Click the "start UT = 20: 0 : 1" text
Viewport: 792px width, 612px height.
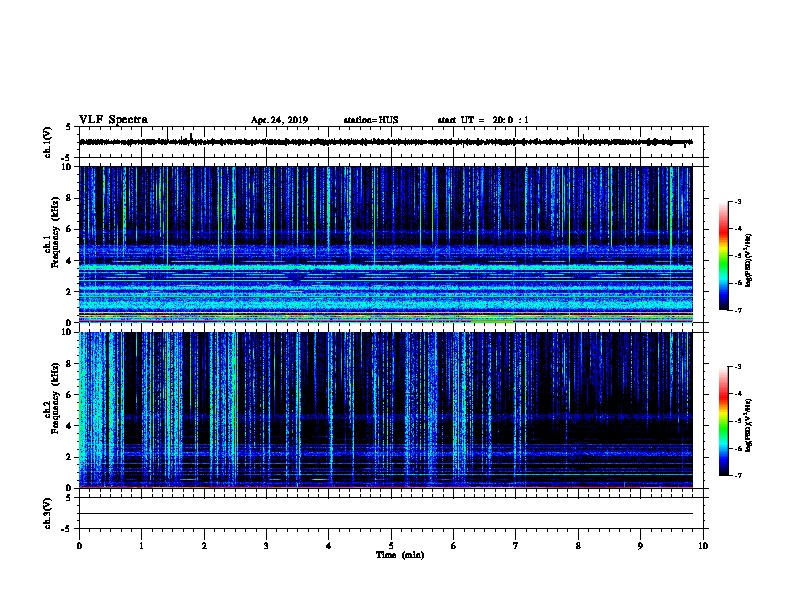coord(483,120)
